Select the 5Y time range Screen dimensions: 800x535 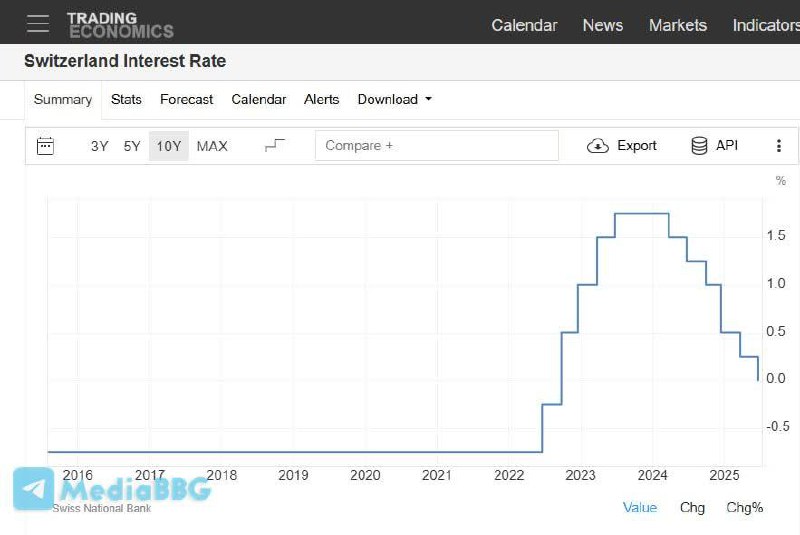coord(132,146)
